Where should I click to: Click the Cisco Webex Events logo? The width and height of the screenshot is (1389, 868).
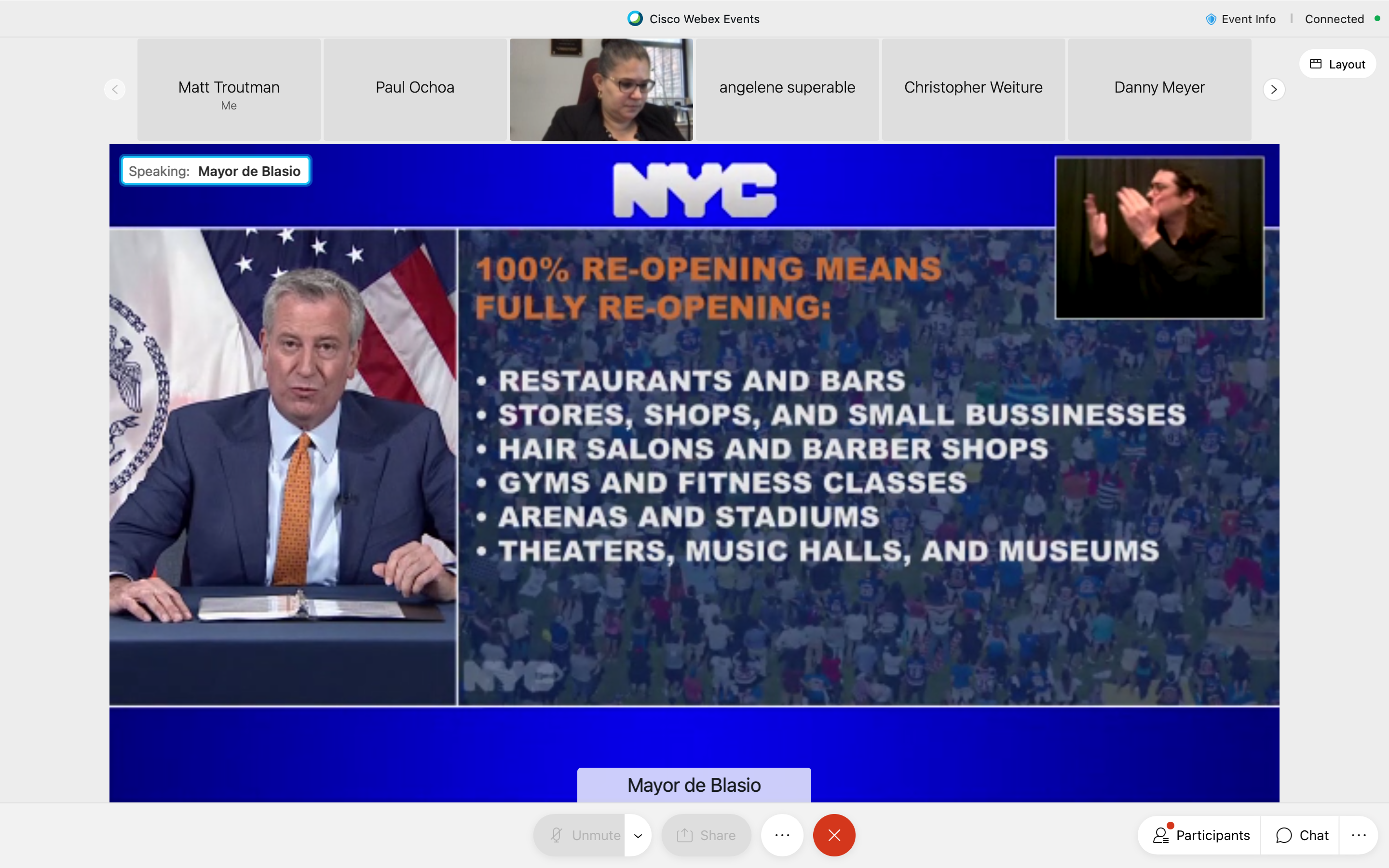click(635, 19)
